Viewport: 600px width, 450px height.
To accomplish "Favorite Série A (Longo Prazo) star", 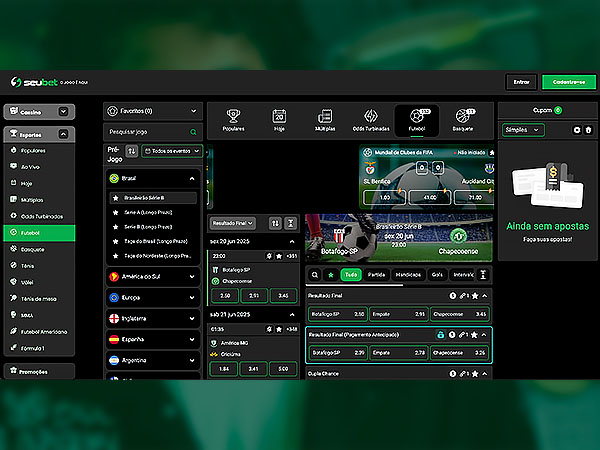I will click(116, 212).
